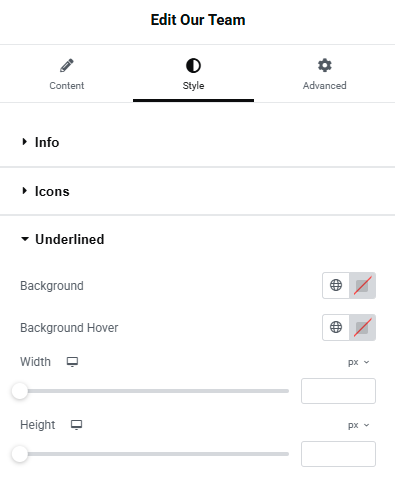Focus the Height value input field
This screenshot has height=484, width=395.
[x=338, y=454]
